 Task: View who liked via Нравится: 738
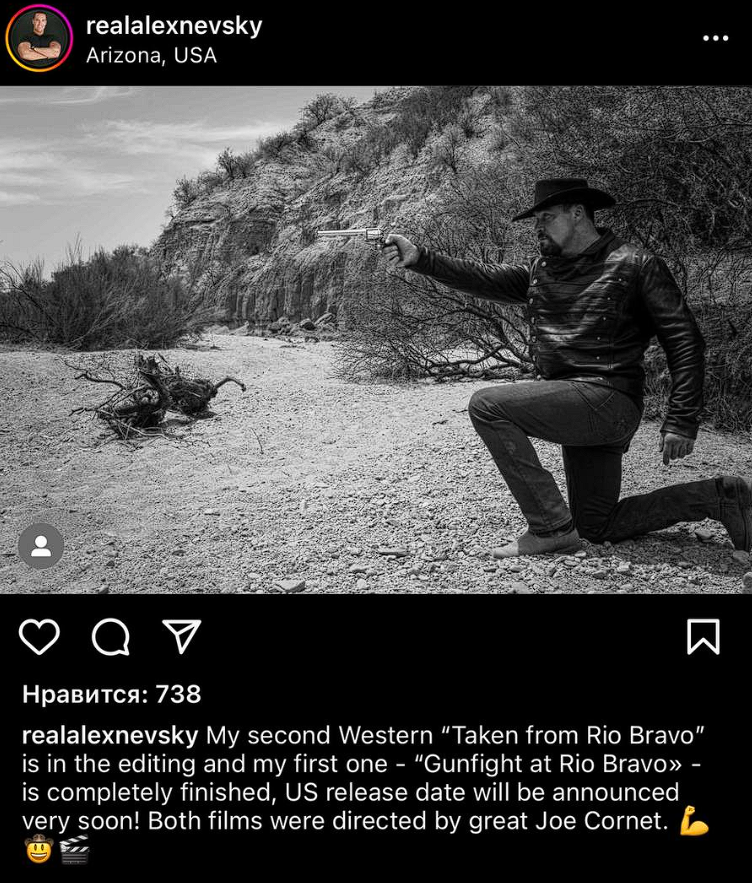[x=112, y=694]
